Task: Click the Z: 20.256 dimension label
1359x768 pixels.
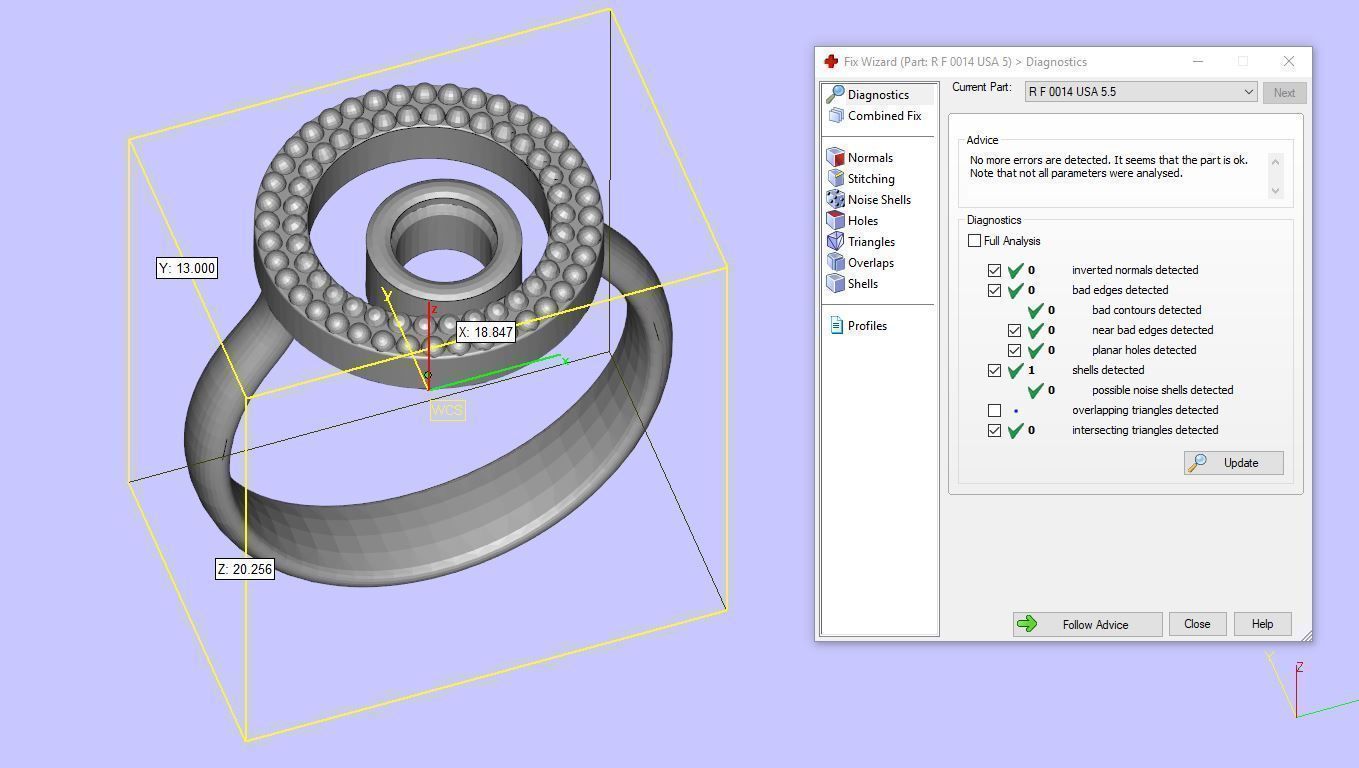Action: point(244,569)
